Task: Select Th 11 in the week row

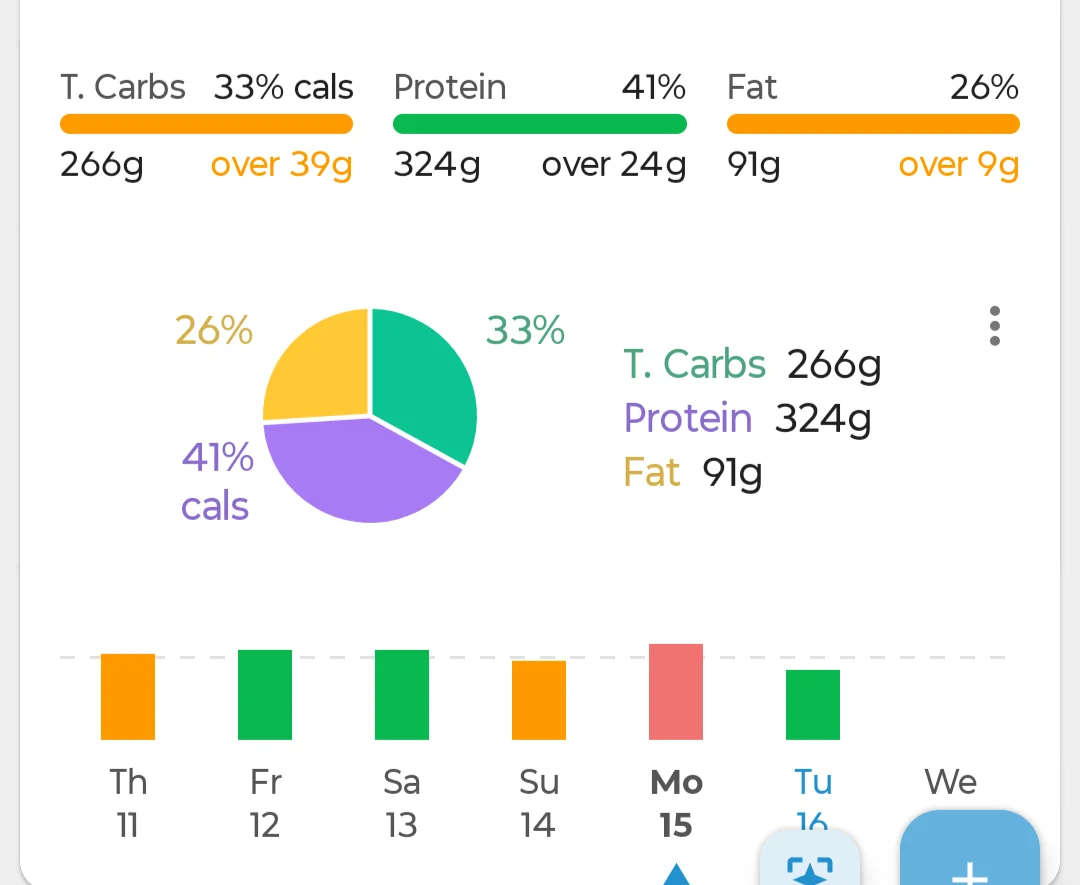Action: (x=128, y=803)
